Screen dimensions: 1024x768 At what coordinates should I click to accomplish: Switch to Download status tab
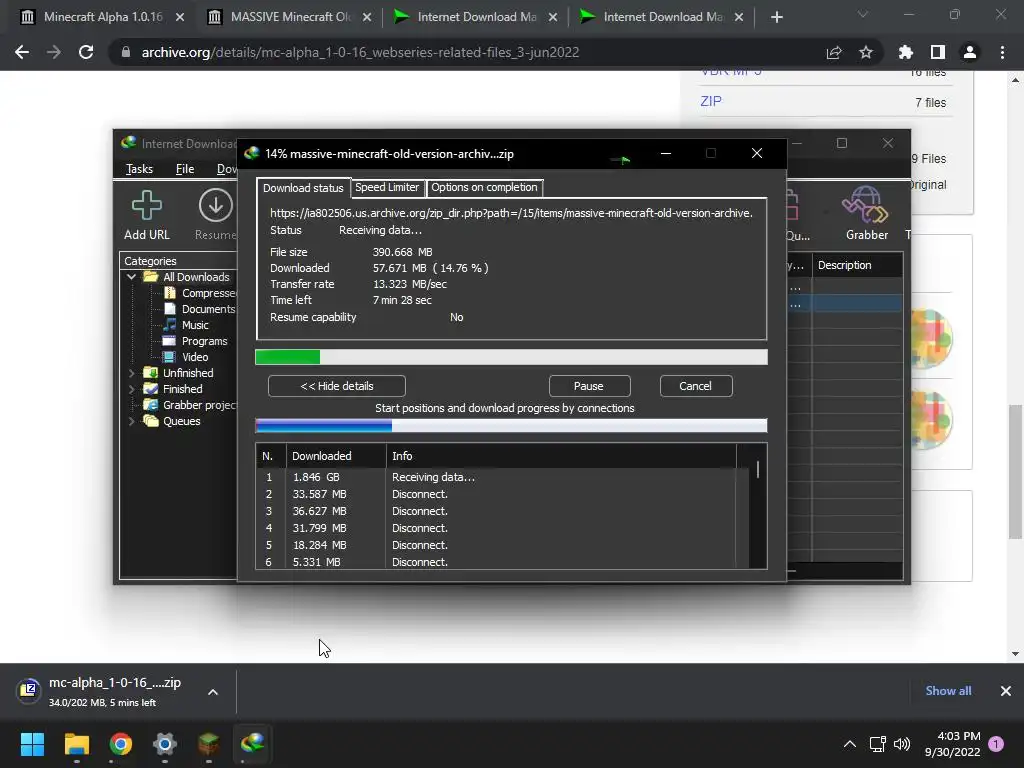point(303,188)
